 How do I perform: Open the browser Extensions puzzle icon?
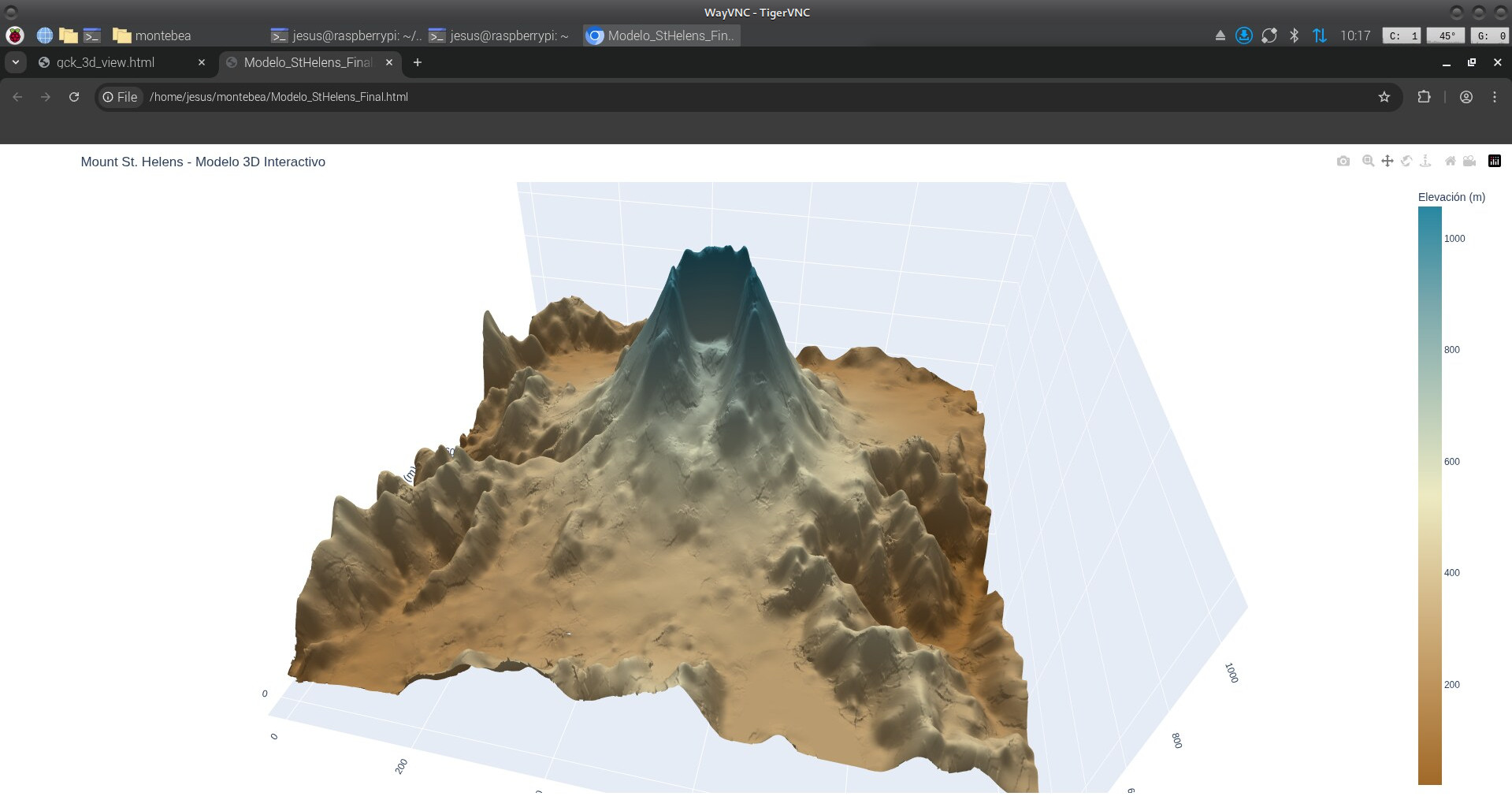pos(1424,97)
